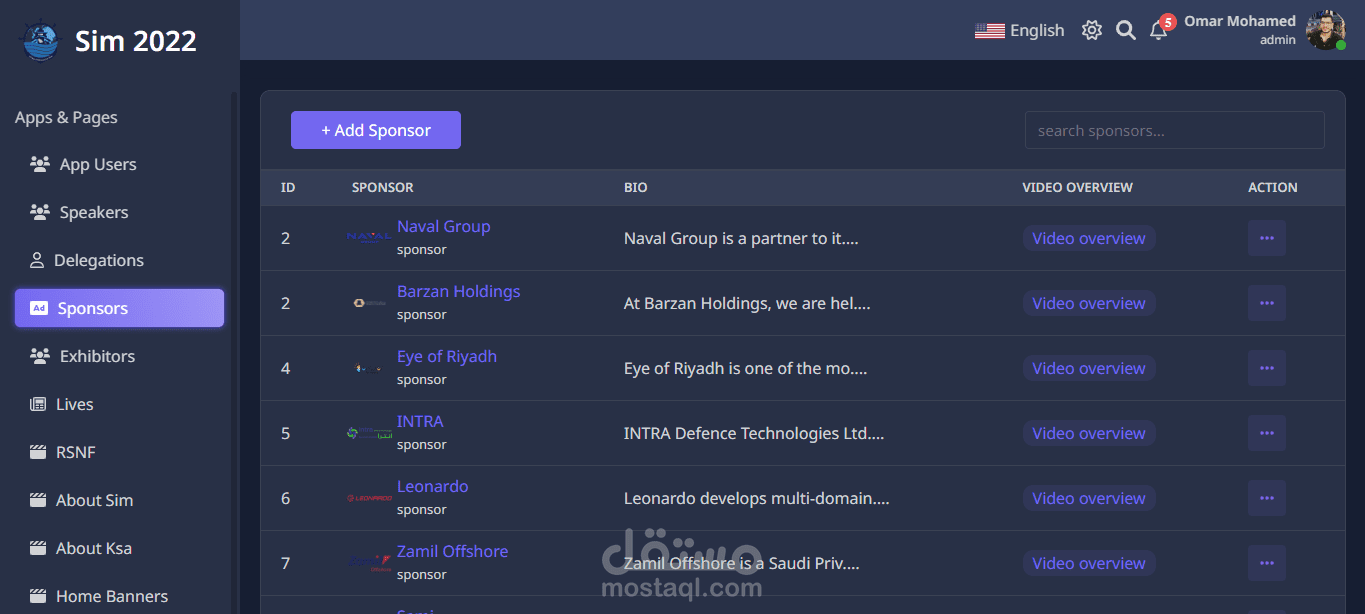Open the RSNF page
Viewport: 1365px width, 614px height.
pos(119,452)
